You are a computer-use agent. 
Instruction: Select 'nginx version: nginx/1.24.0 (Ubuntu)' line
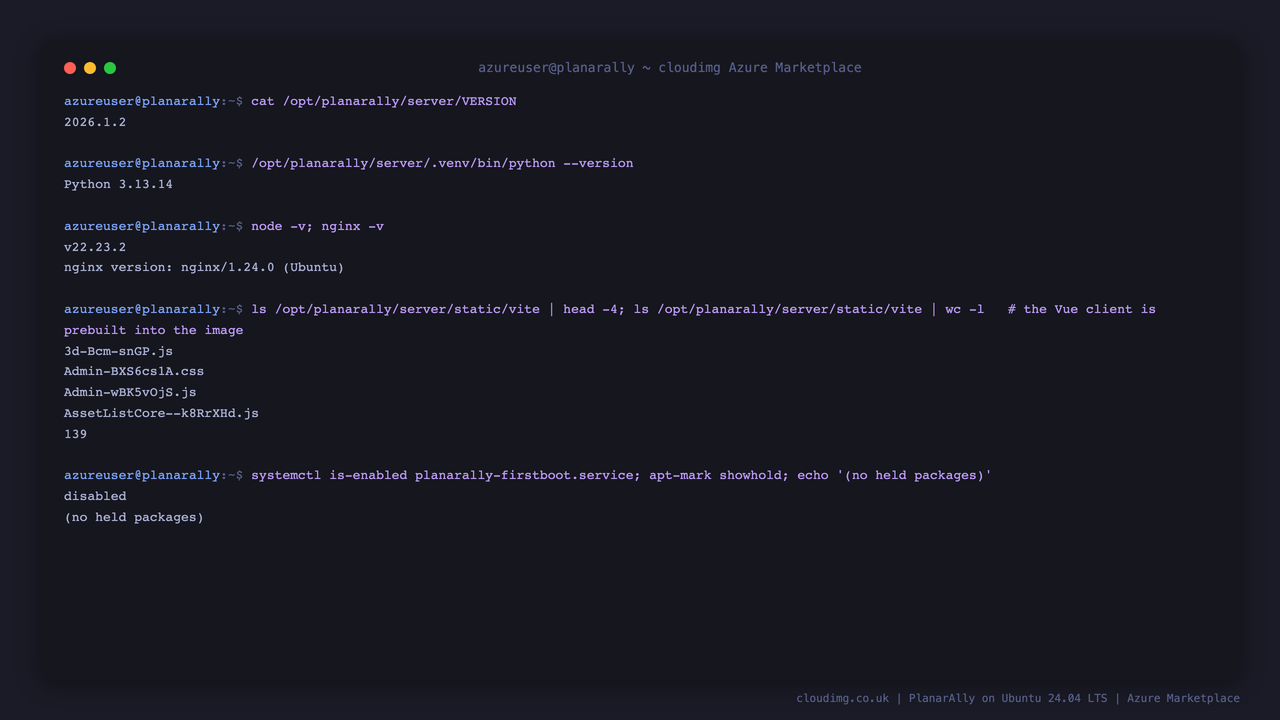(204, 267)
